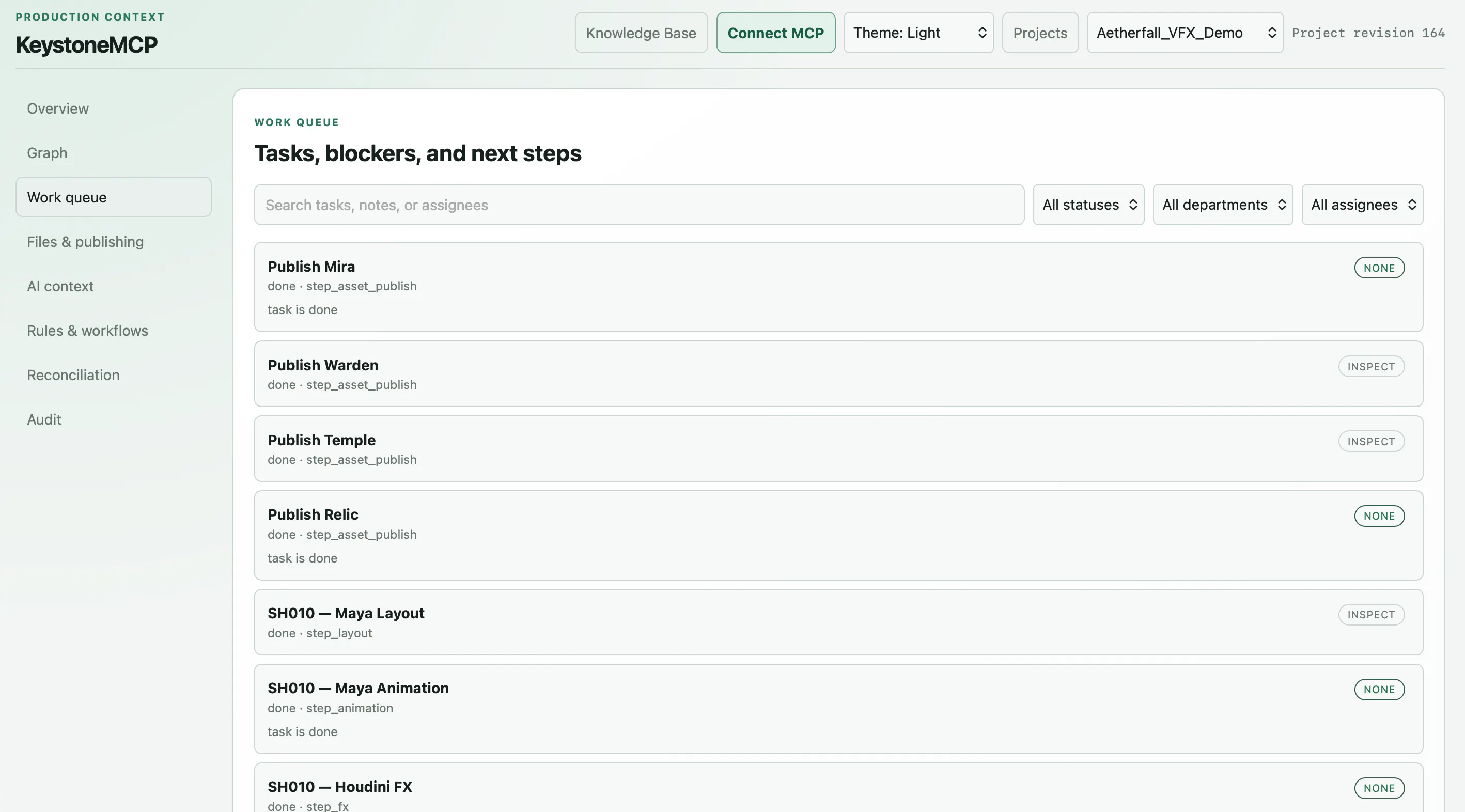Click INSPECT on SH010 Maya Layout

(x=1371, y=615)
